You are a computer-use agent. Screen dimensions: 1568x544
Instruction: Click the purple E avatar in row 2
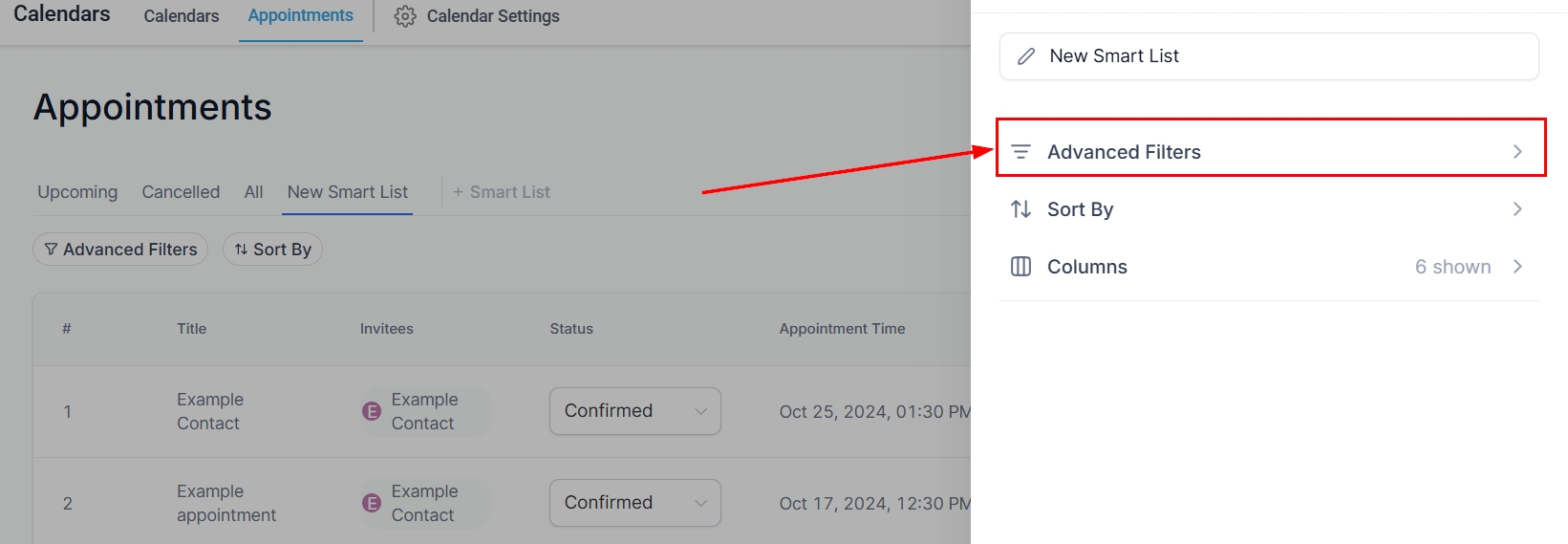point(372,503)
